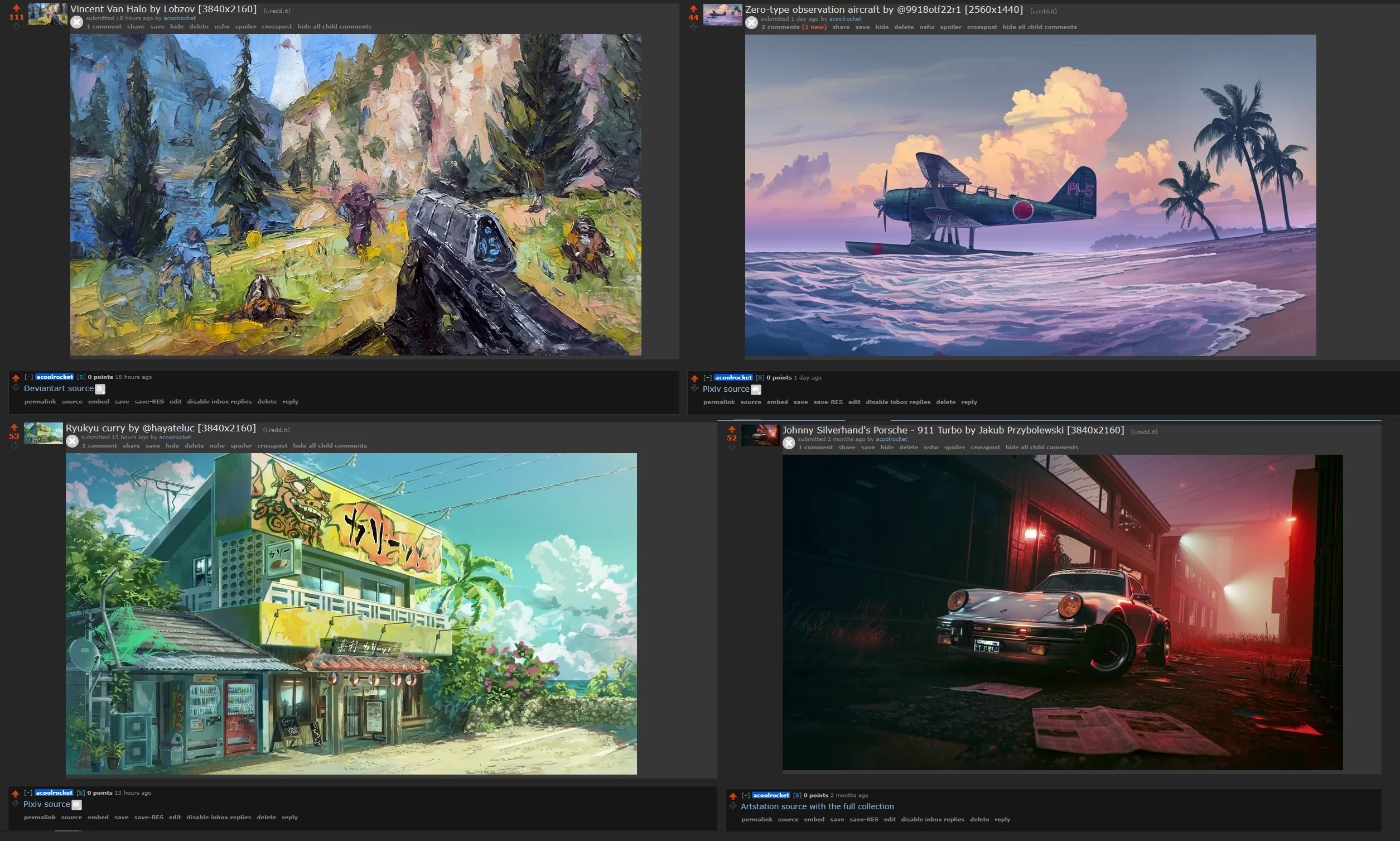Screen dimensions: 1400x841
Task: Mark Zero-type aircraft post as spoiler
Action: coord(951,27)
